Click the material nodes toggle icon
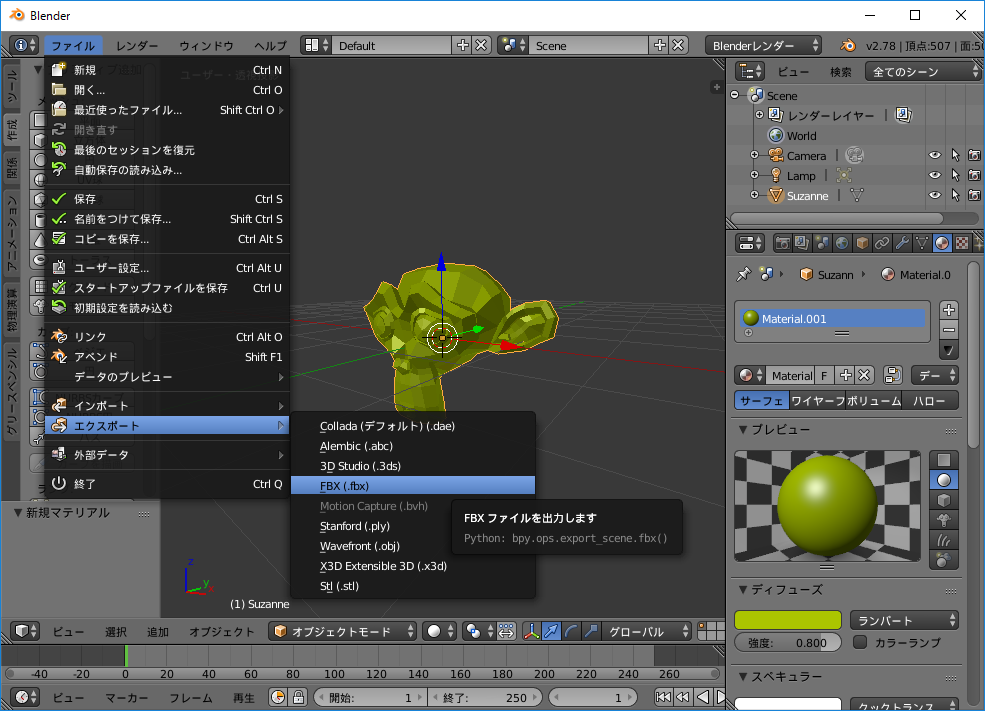Viewport: 985px width, 711px height. coord(892,376)
